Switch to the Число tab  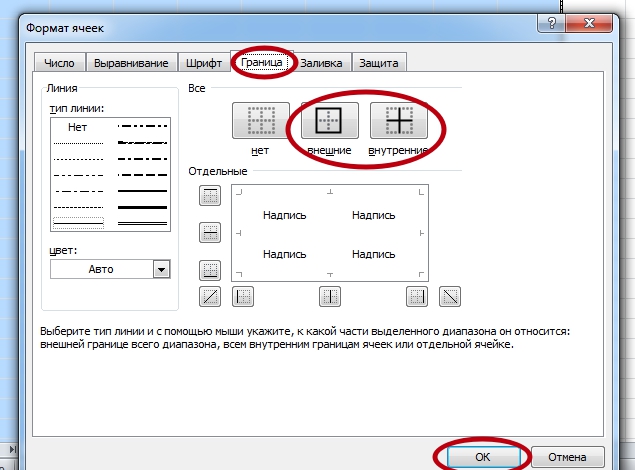pos(60,63)
